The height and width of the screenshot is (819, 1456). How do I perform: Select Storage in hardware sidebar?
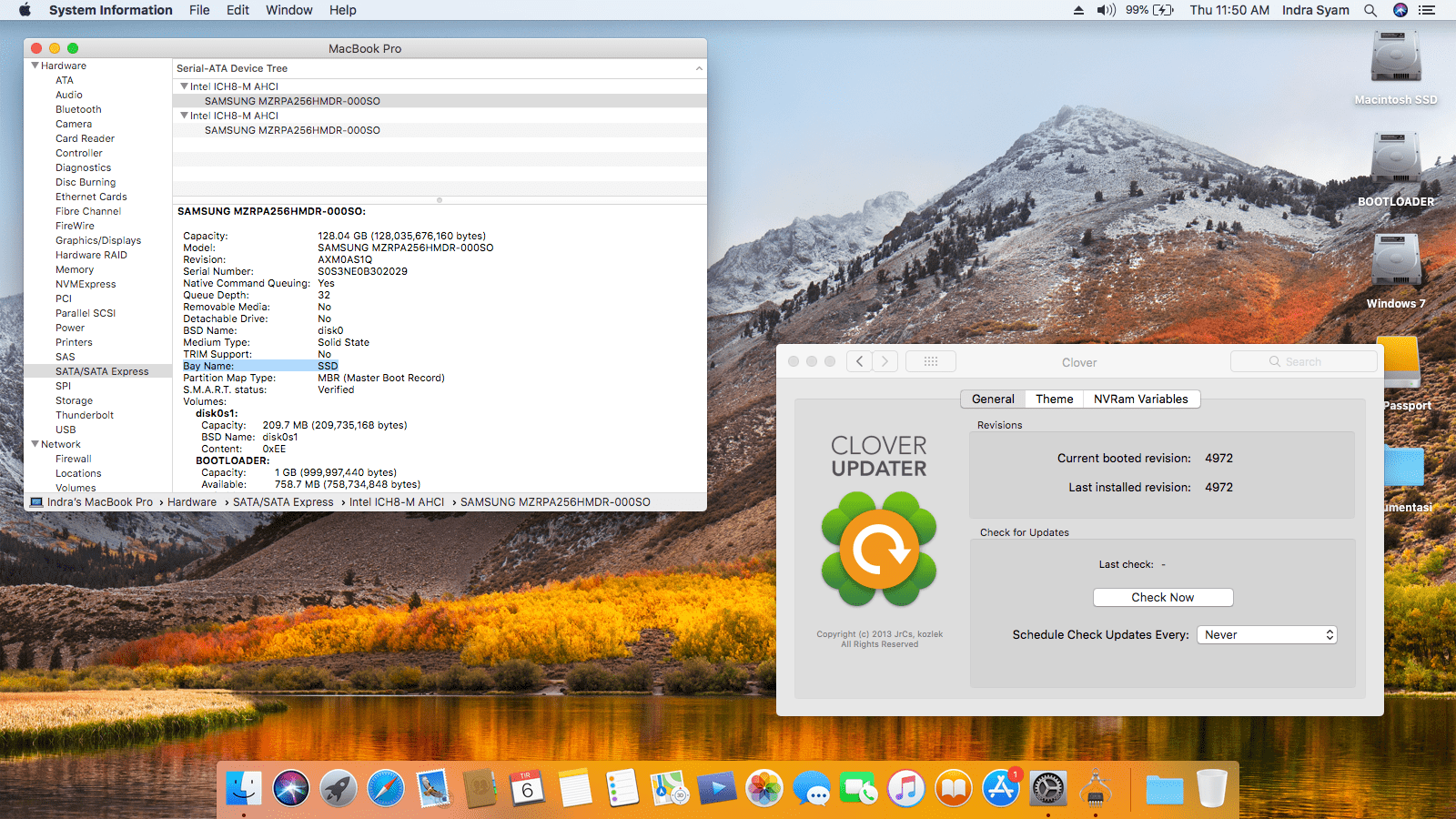point(74,400)
